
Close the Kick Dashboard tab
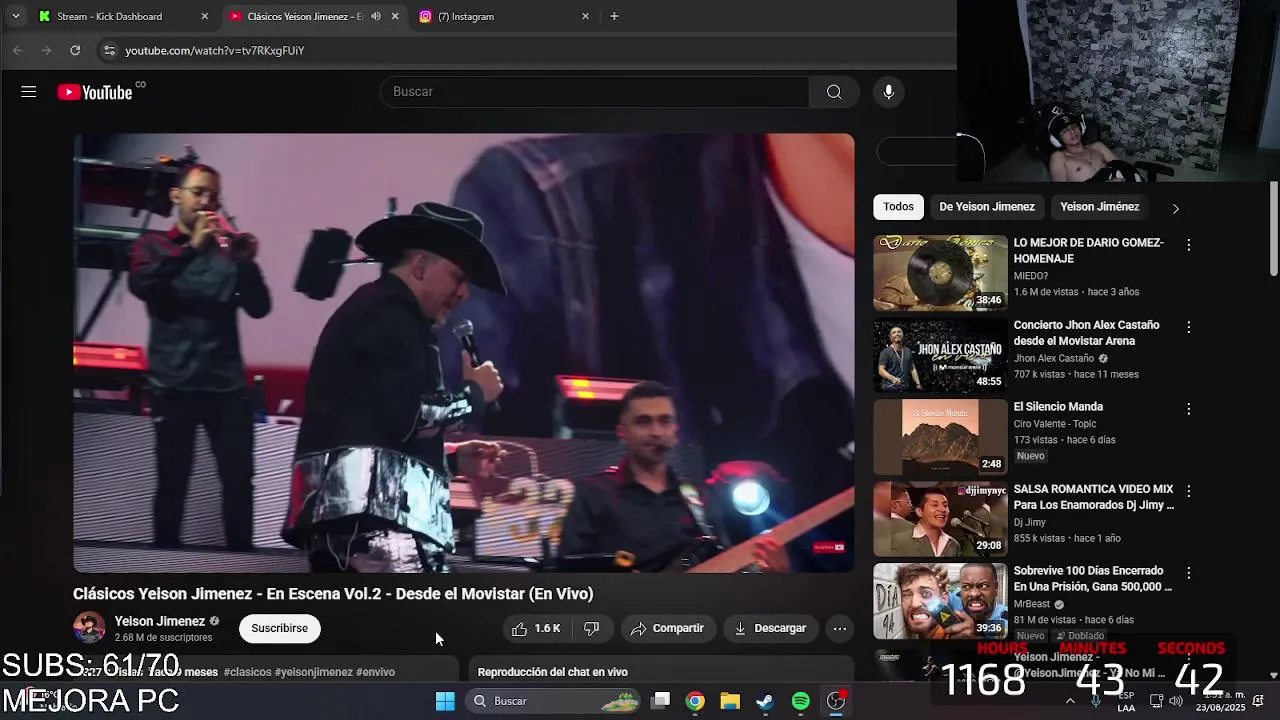click(x=204, y=16)
